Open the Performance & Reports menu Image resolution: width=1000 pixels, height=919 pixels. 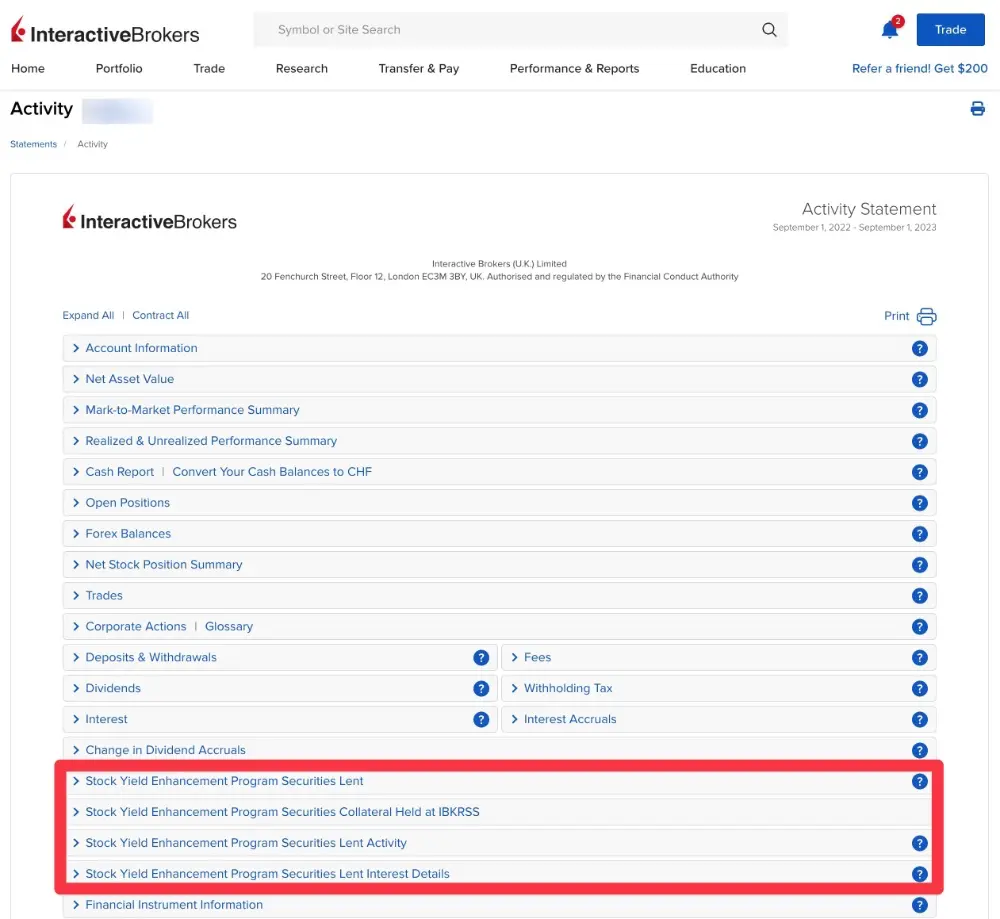(574, 68)
